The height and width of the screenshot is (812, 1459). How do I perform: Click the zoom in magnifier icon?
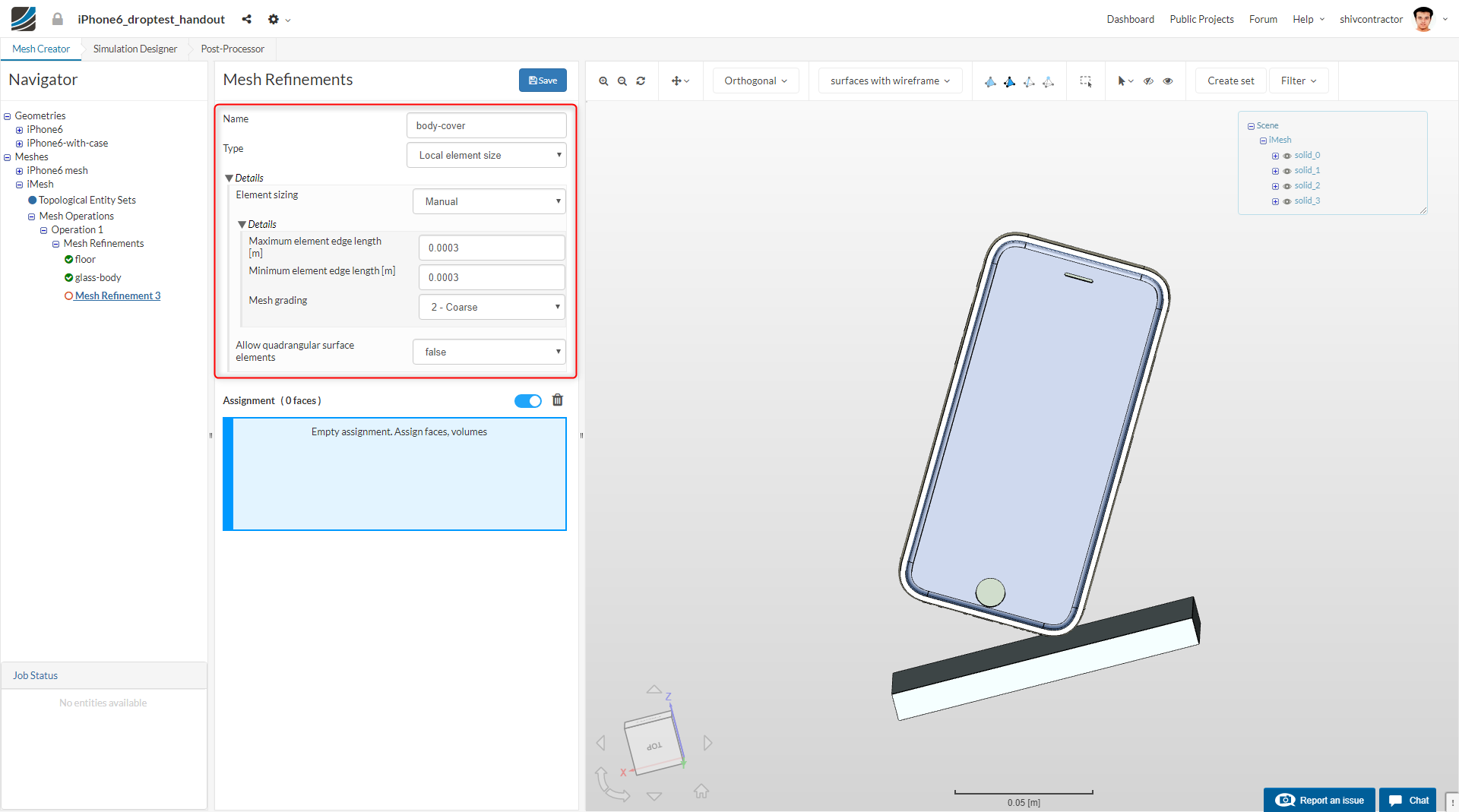(x=603, y=81)
